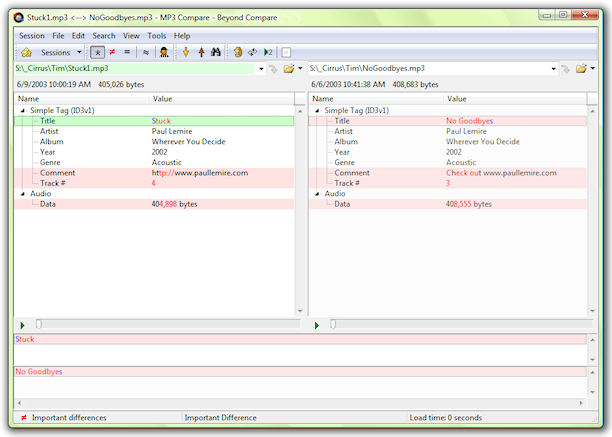Click the right playback position slider thumb

pyautogui.click(x=333, y=324)
